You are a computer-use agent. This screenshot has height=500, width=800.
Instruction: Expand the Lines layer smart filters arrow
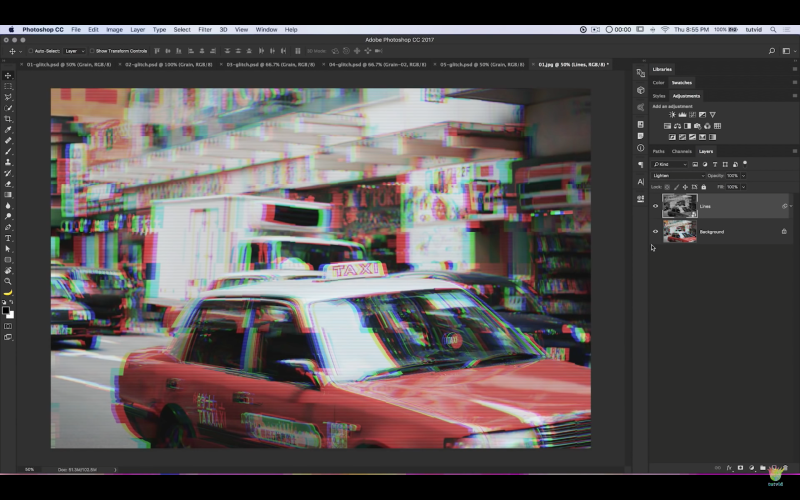point(791,206)
